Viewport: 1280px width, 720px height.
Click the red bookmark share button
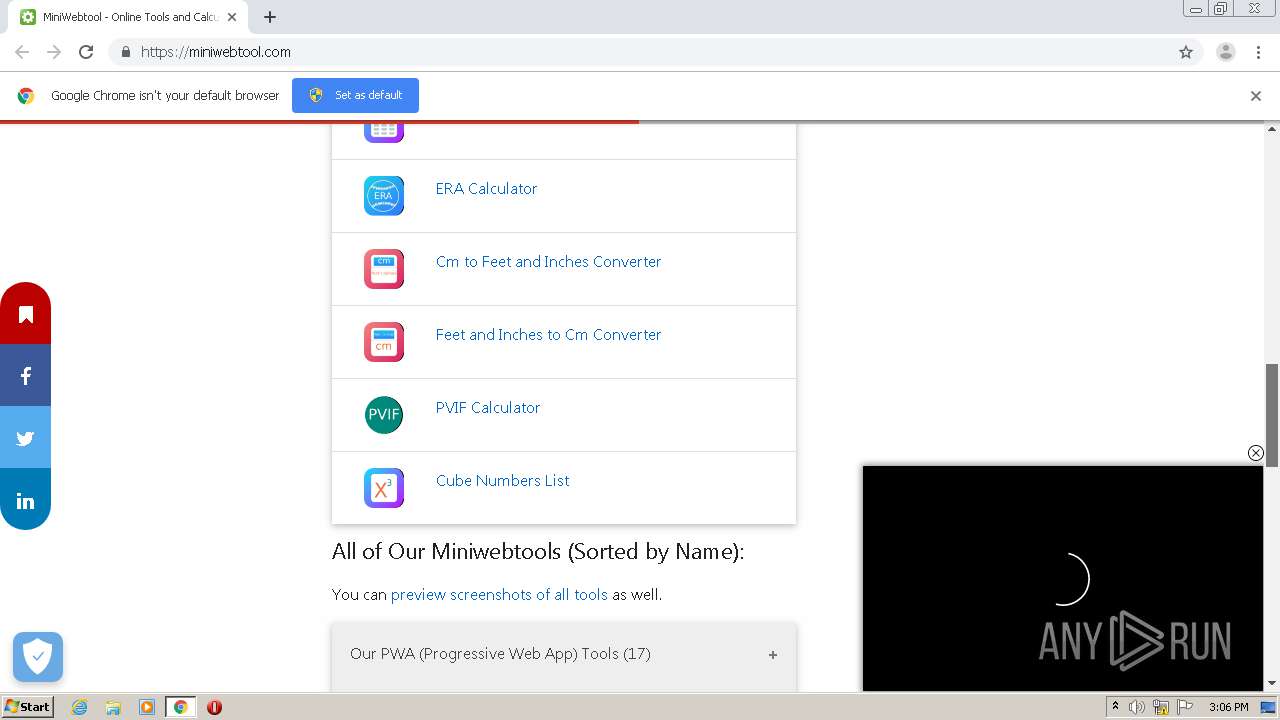pos(25,314)
